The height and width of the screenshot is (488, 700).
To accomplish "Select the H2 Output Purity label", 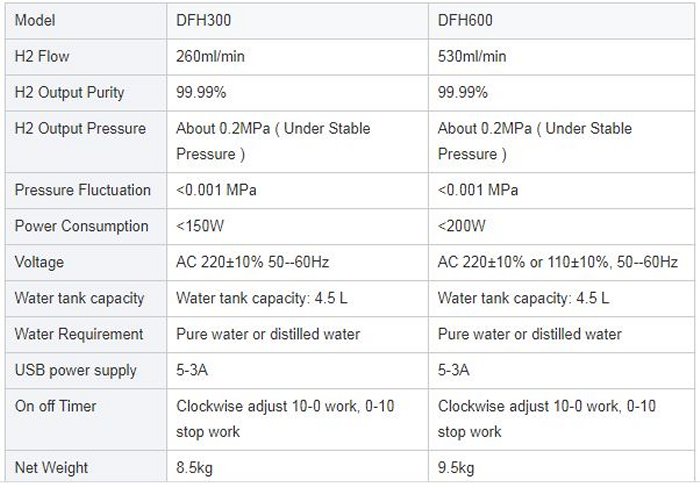I will point(69,93).
